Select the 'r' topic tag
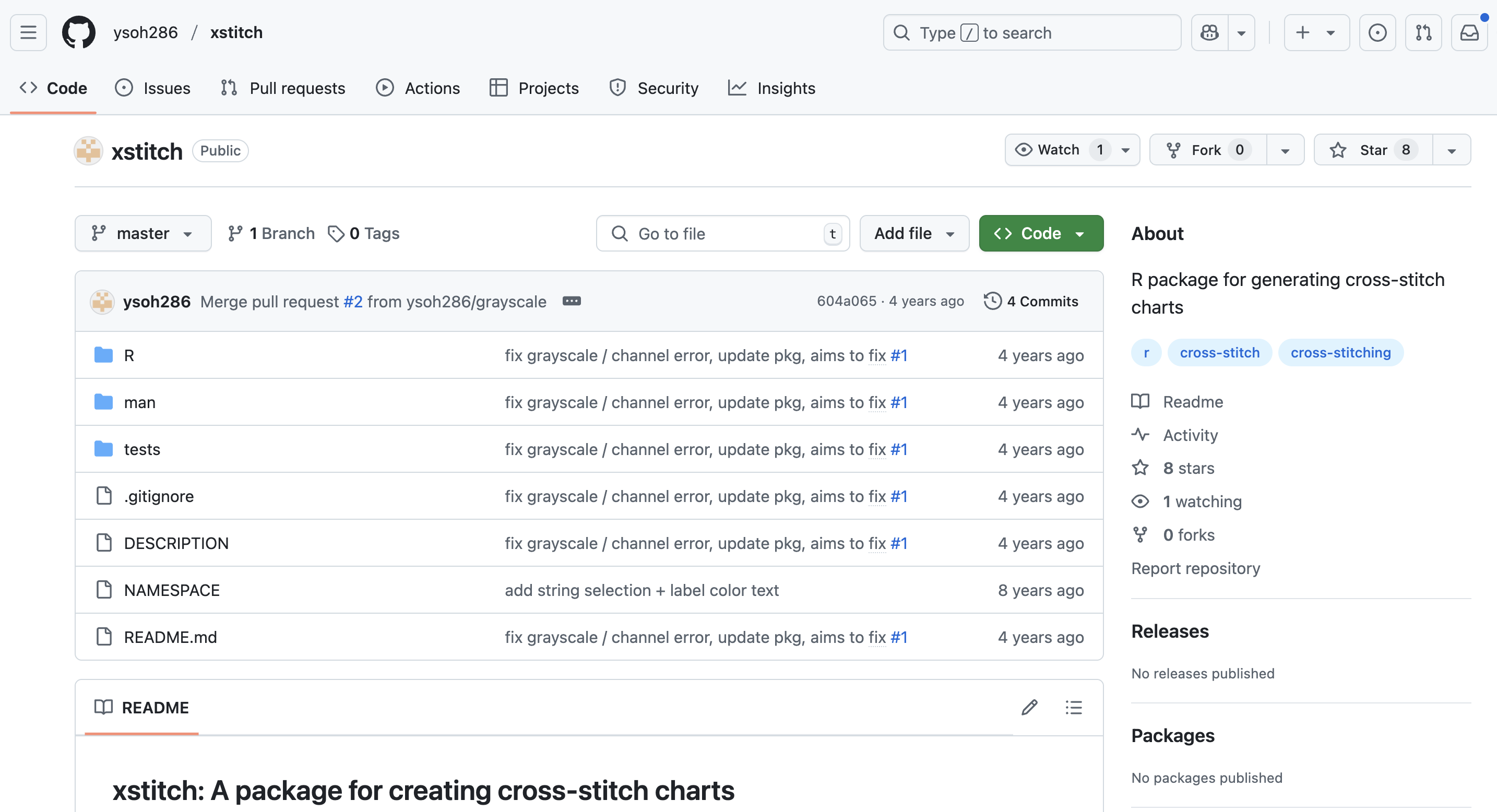This screenshot has height=812, width=1497. coord(1146,353)
